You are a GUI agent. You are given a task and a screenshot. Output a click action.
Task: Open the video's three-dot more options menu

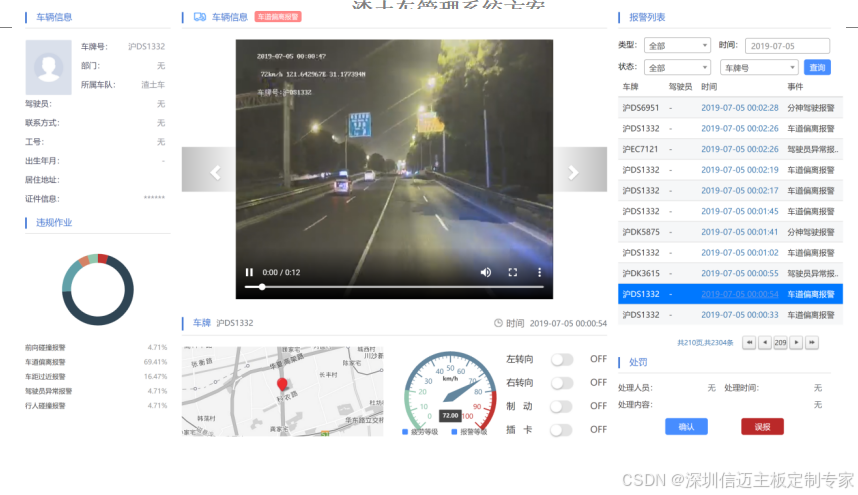click(x=540, y=272)
